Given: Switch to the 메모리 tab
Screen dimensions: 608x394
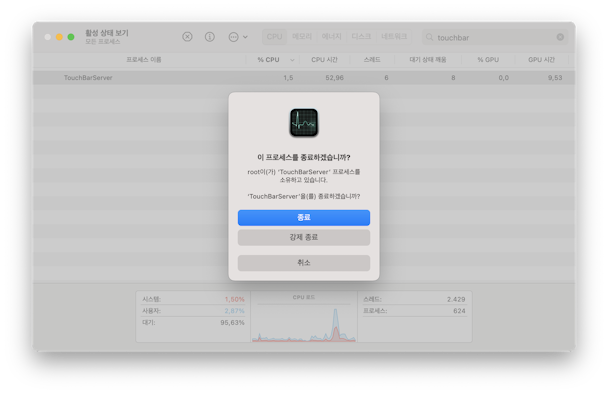Looking at the screenshot, I should [x=302, y=36].
